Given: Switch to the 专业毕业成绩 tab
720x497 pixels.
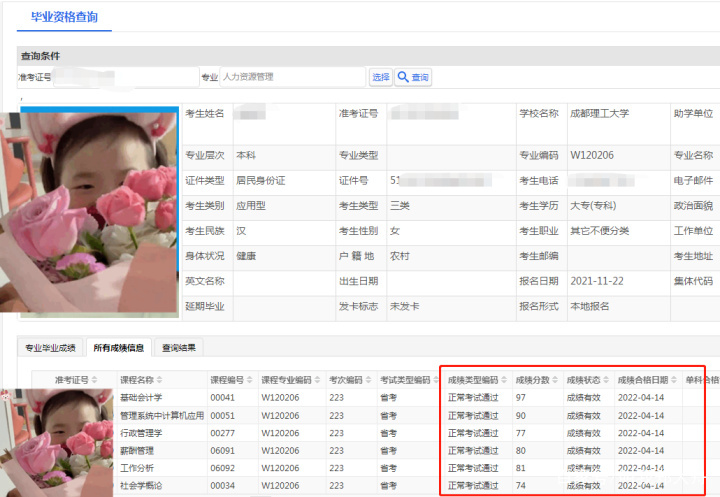Looking at the screenshot, I should click(50, 348).
